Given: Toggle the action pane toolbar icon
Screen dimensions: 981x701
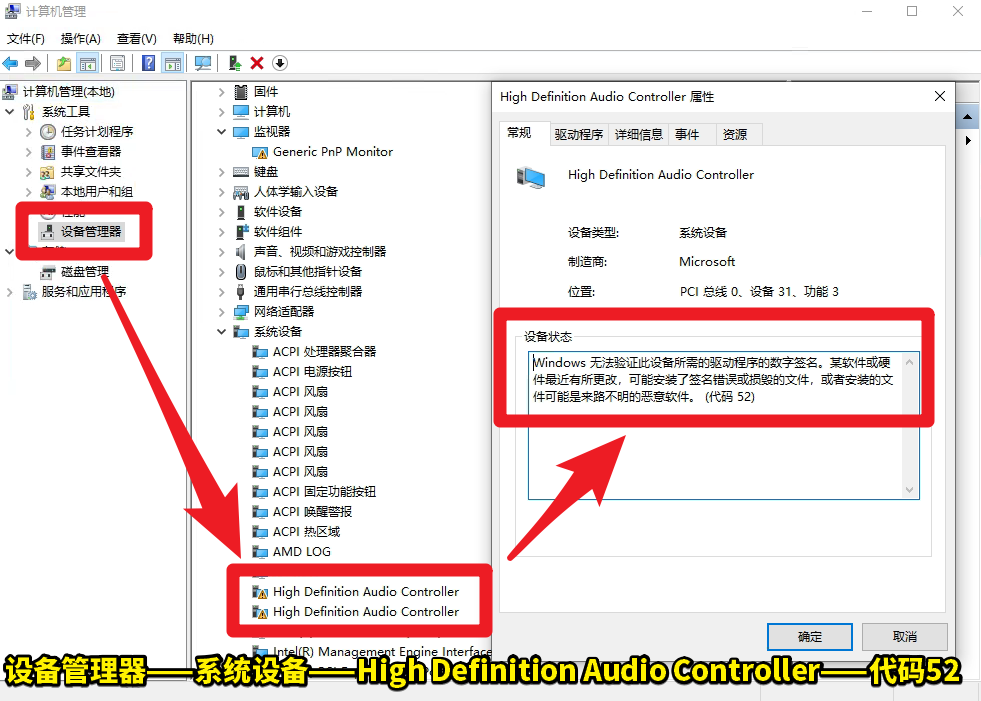Looking at the screenshot, I should (x=173, y=63).
